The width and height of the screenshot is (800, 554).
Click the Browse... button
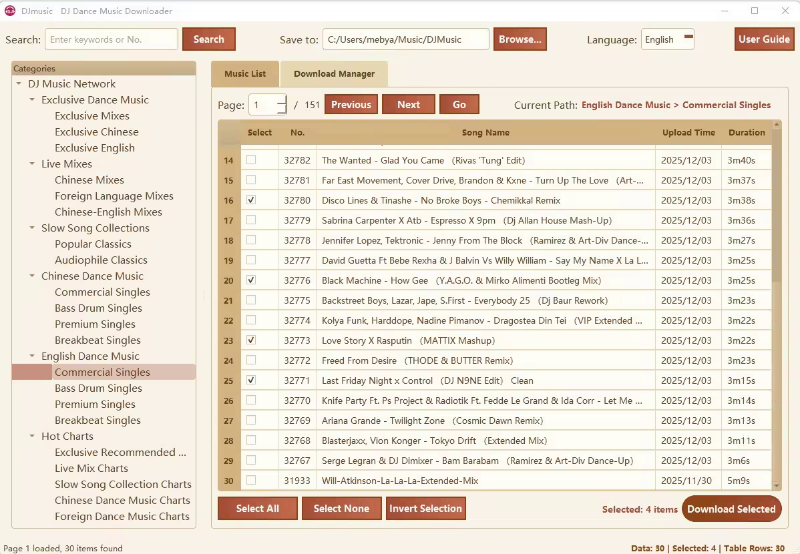[521, 40]
